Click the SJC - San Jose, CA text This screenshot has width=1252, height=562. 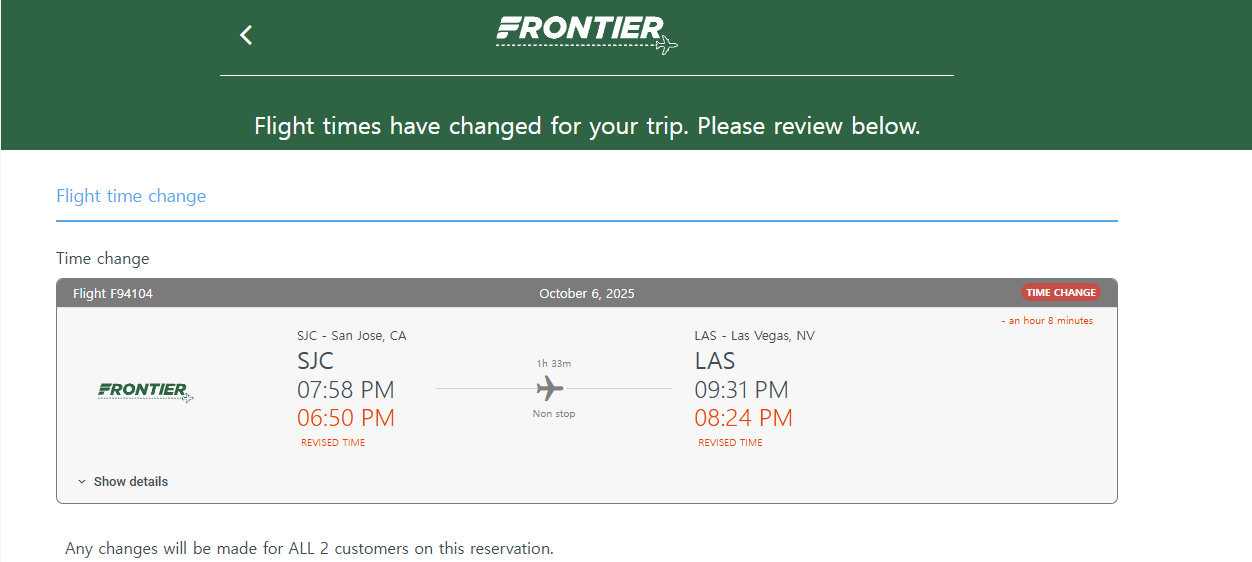(352, 336)
